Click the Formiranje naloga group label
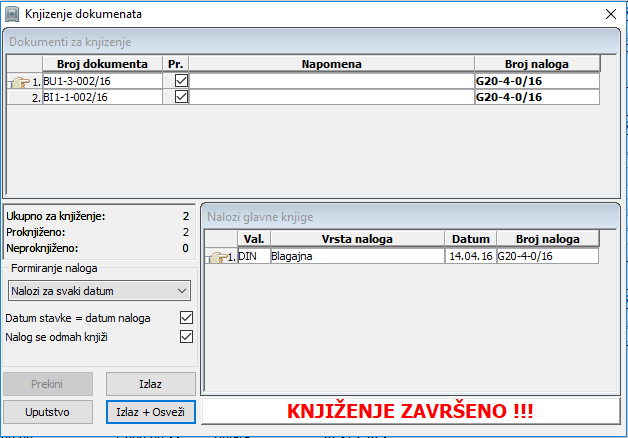628x438 pixels. [x=54, y=268]
